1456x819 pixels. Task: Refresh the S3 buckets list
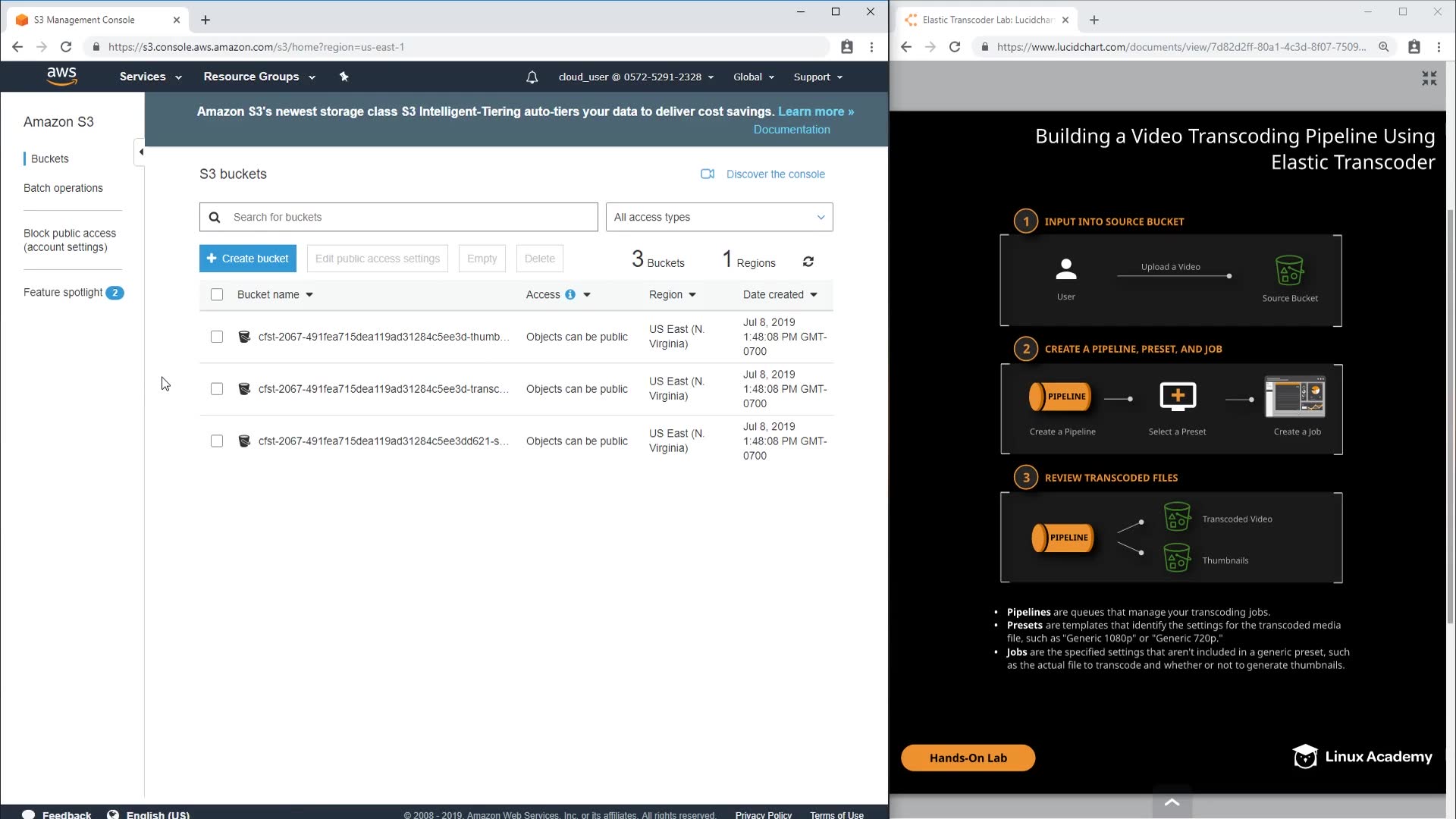pos(808,262)
